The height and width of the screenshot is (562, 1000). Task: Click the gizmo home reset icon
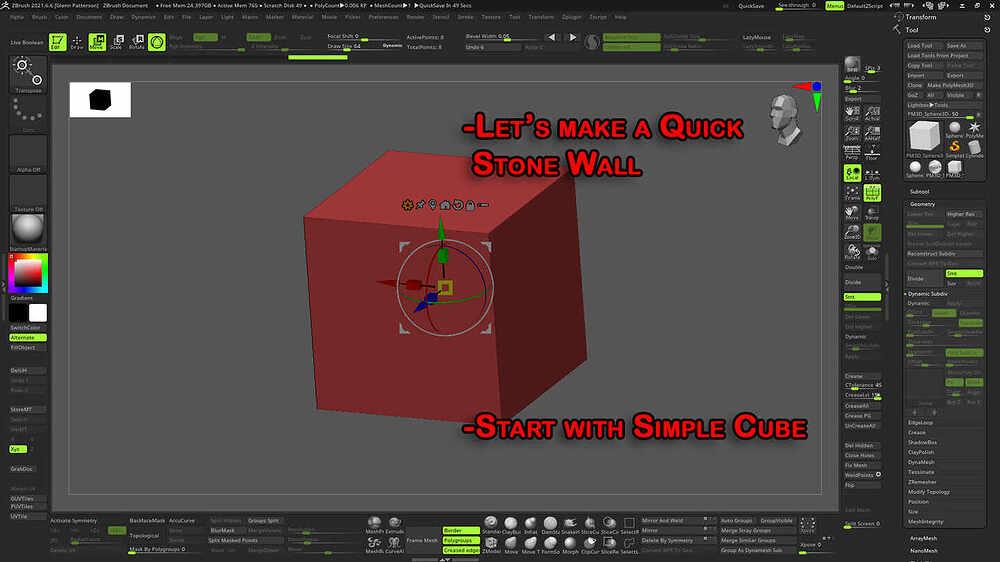(x=445, y=205)
